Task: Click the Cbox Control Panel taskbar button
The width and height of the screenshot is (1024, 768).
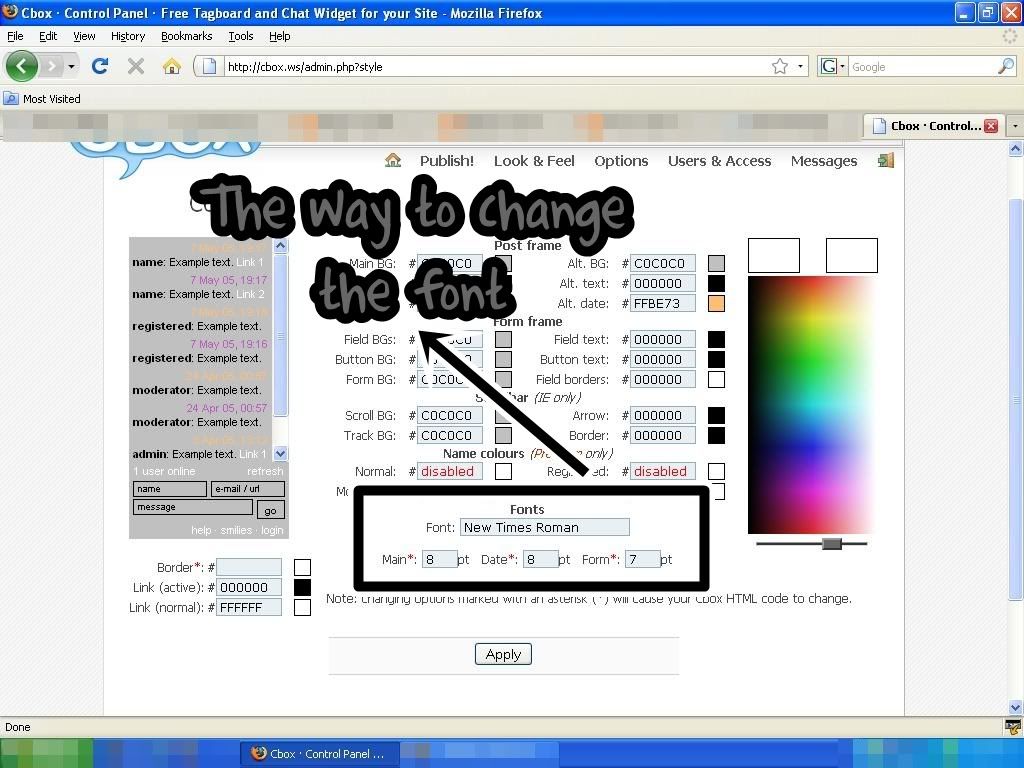Action: (x=320, y=754)
